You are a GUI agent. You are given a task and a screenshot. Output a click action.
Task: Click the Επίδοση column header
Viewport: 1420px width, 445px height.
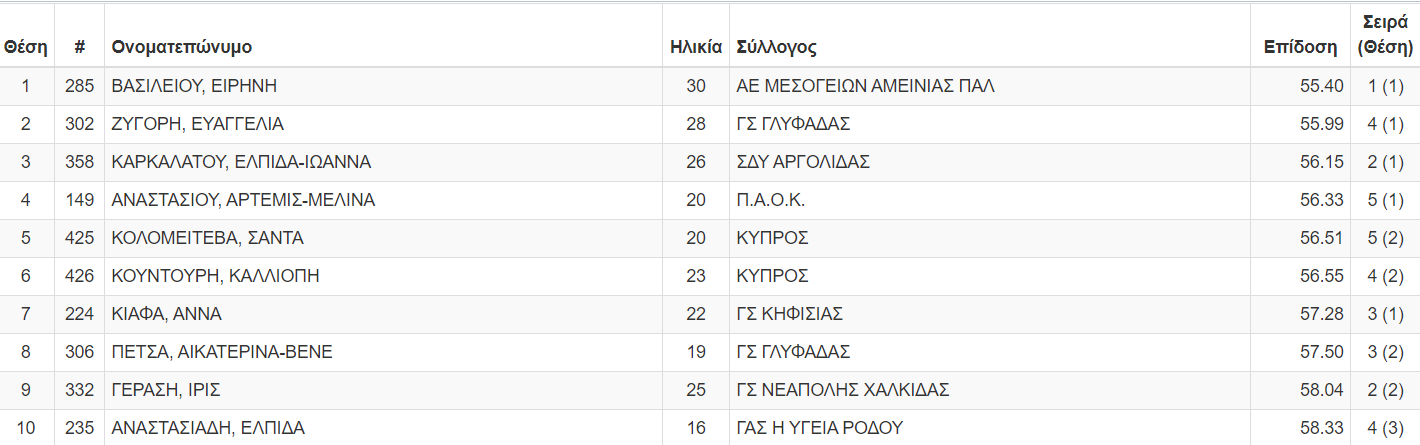pyautogui.click(x=1300, y=47)
